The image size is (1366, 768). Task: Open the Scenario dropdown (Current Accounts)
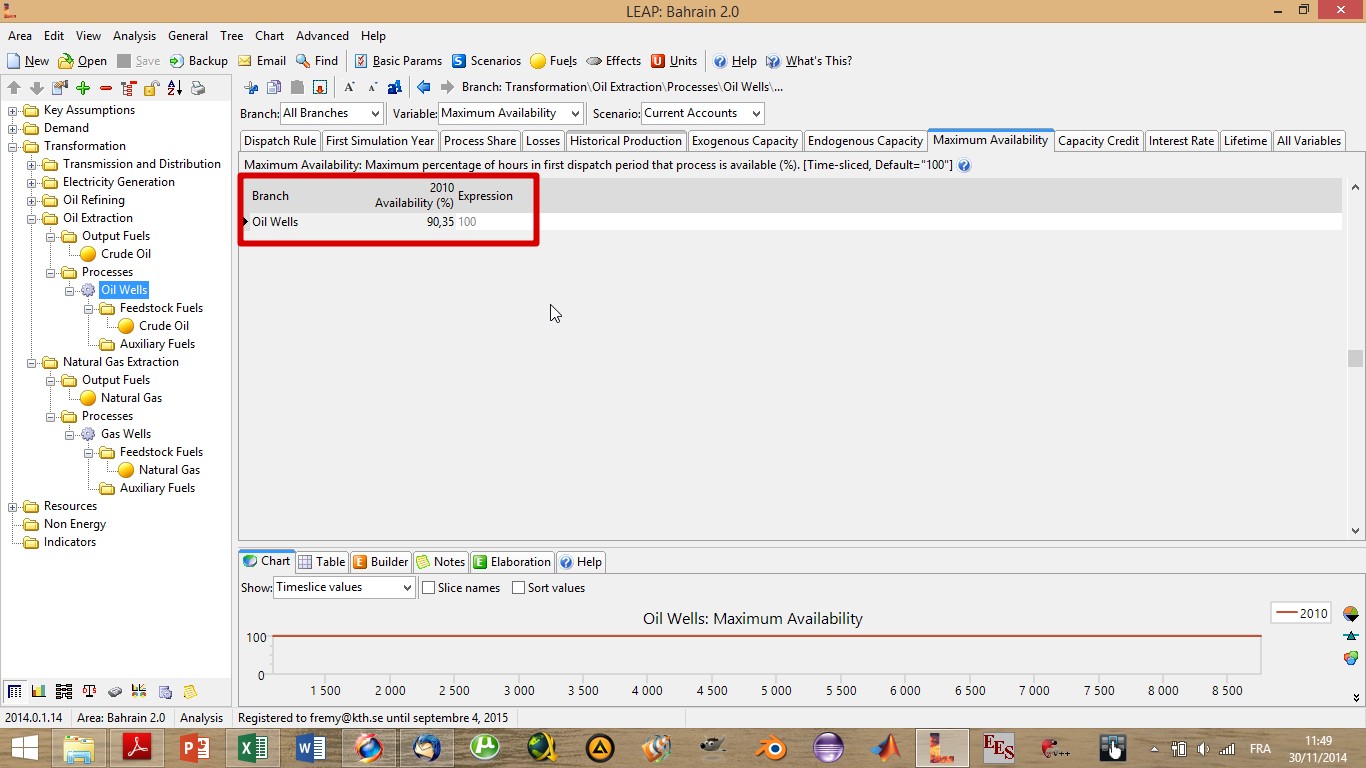[702, 113]
